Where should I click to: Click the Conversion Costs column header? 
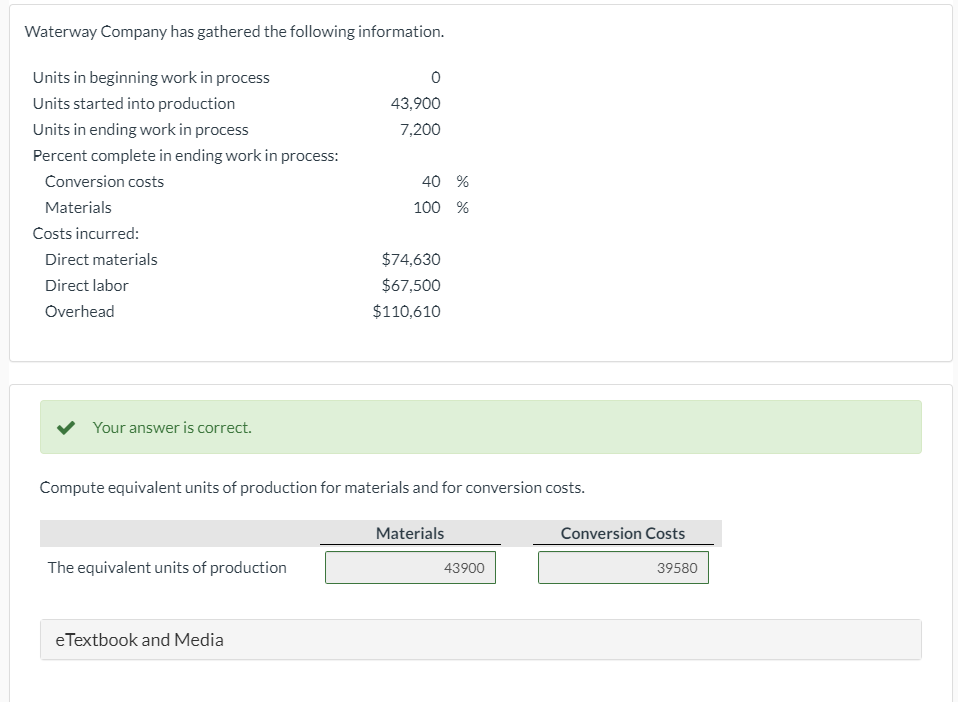click(x=623, y=533)
